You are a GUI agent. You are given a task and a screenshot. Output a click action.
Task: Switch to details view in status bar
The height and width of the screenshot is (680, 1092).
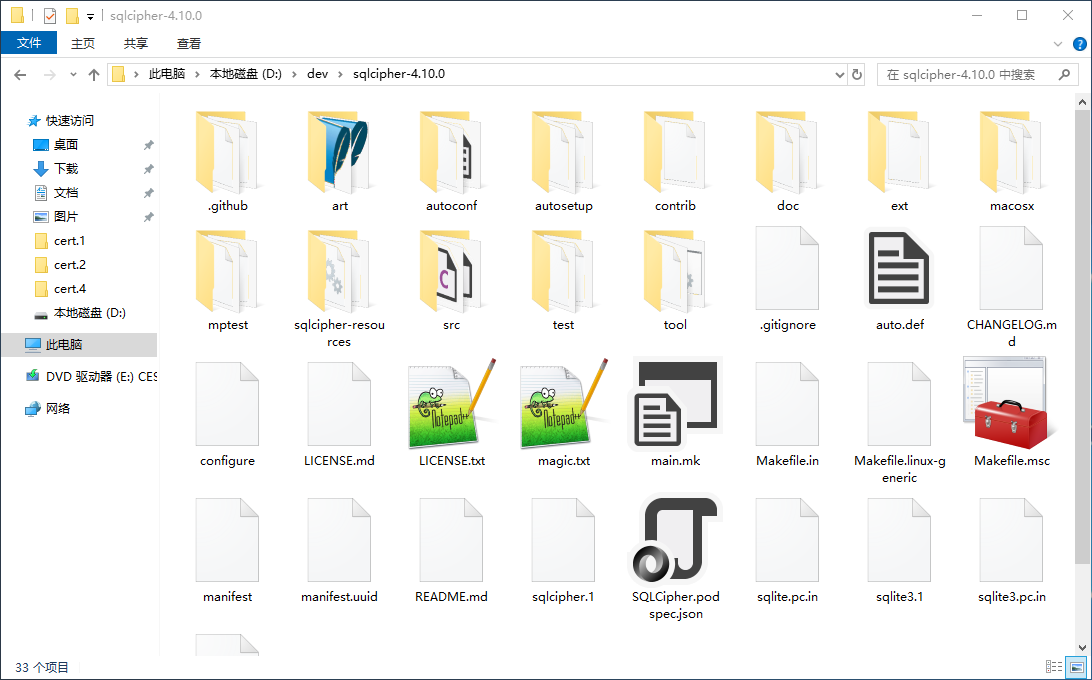point(1053,667)
